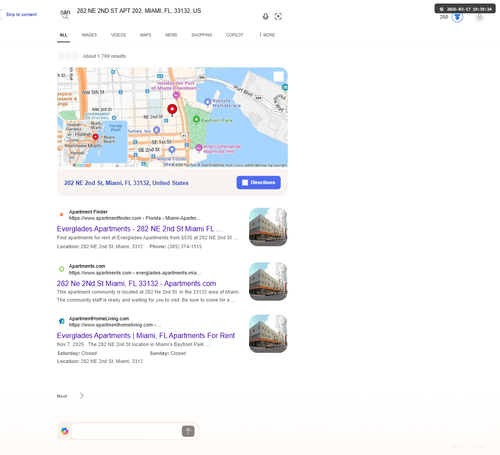Start voice search with the microphone icon

[x=265, y=16]
